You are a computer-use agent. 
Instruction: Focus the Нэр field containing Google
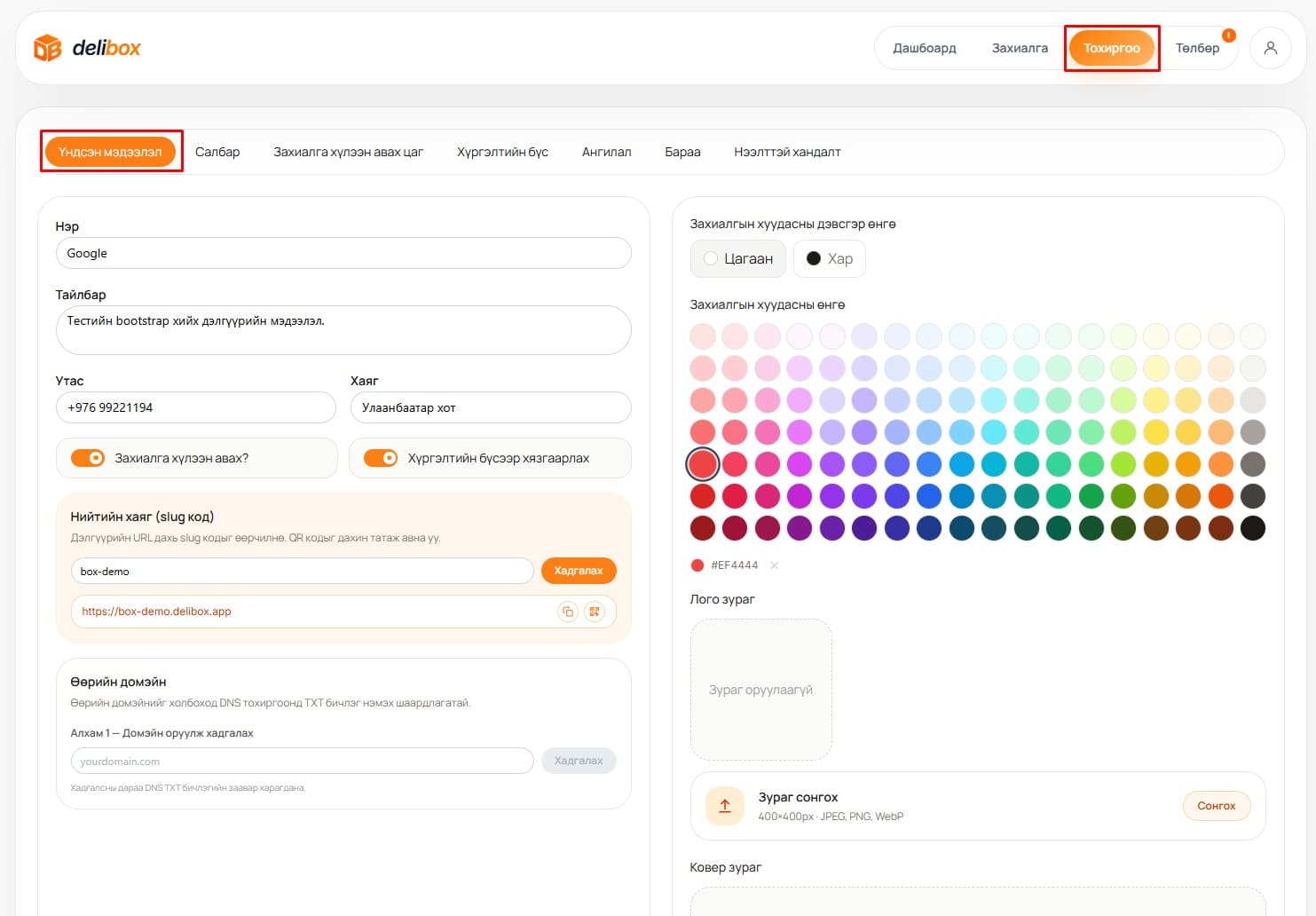coord(343,253)
